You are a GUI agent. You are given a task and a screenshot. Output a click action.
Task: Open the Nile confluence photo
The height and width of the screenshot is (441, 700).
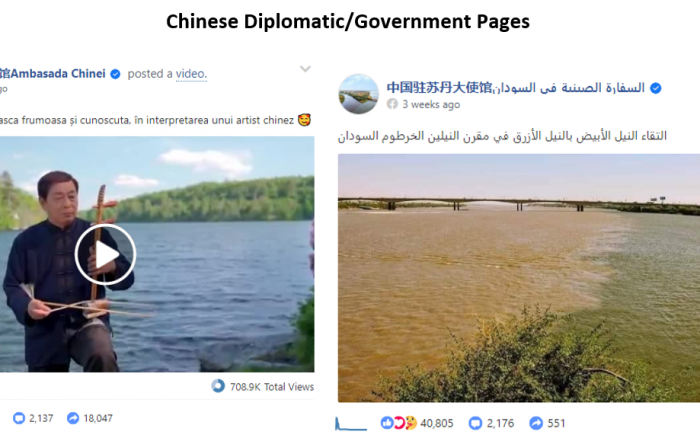(x=519, y=278)
